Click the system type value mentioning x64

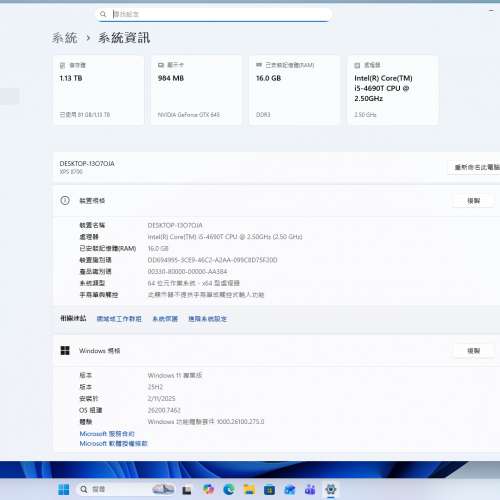[x=194, y=283]
